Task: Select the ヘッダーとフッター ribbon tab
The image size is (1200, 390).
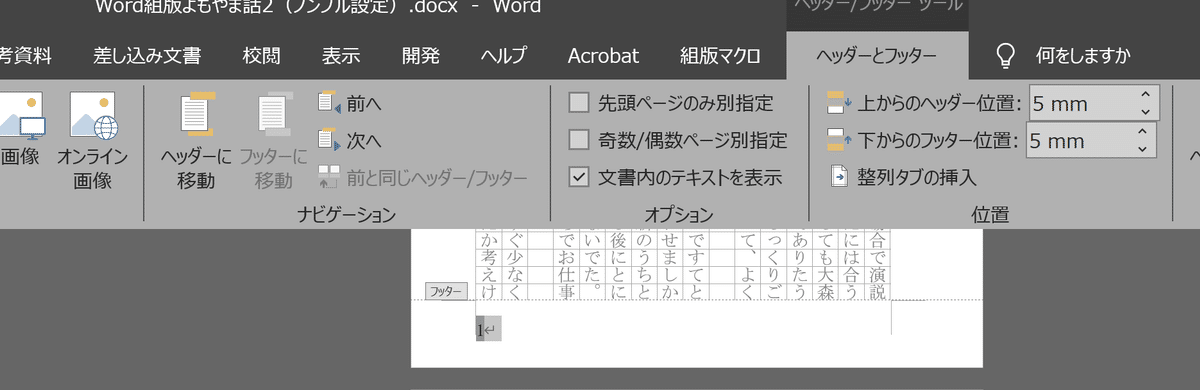Action: (x=876, y=56)
